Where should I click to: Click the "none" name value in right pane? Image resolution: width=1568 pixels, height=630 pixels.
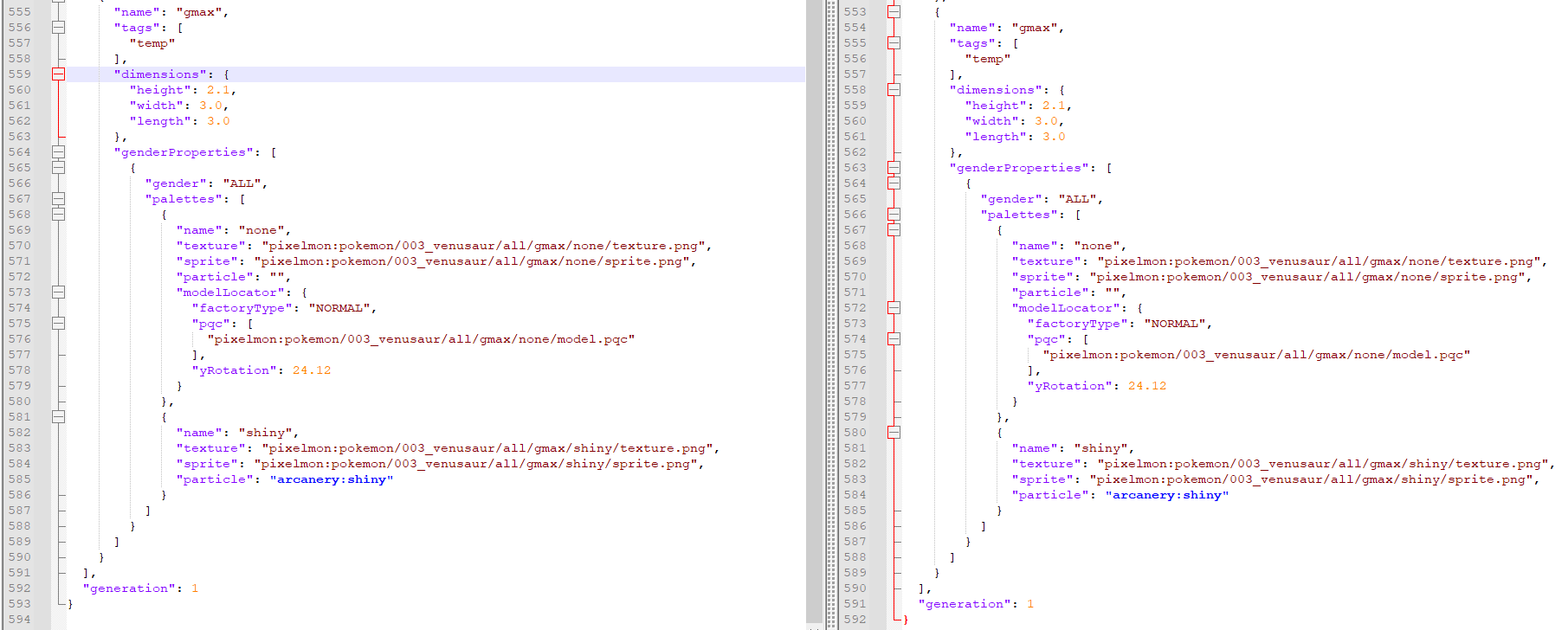pos(1097,246)
